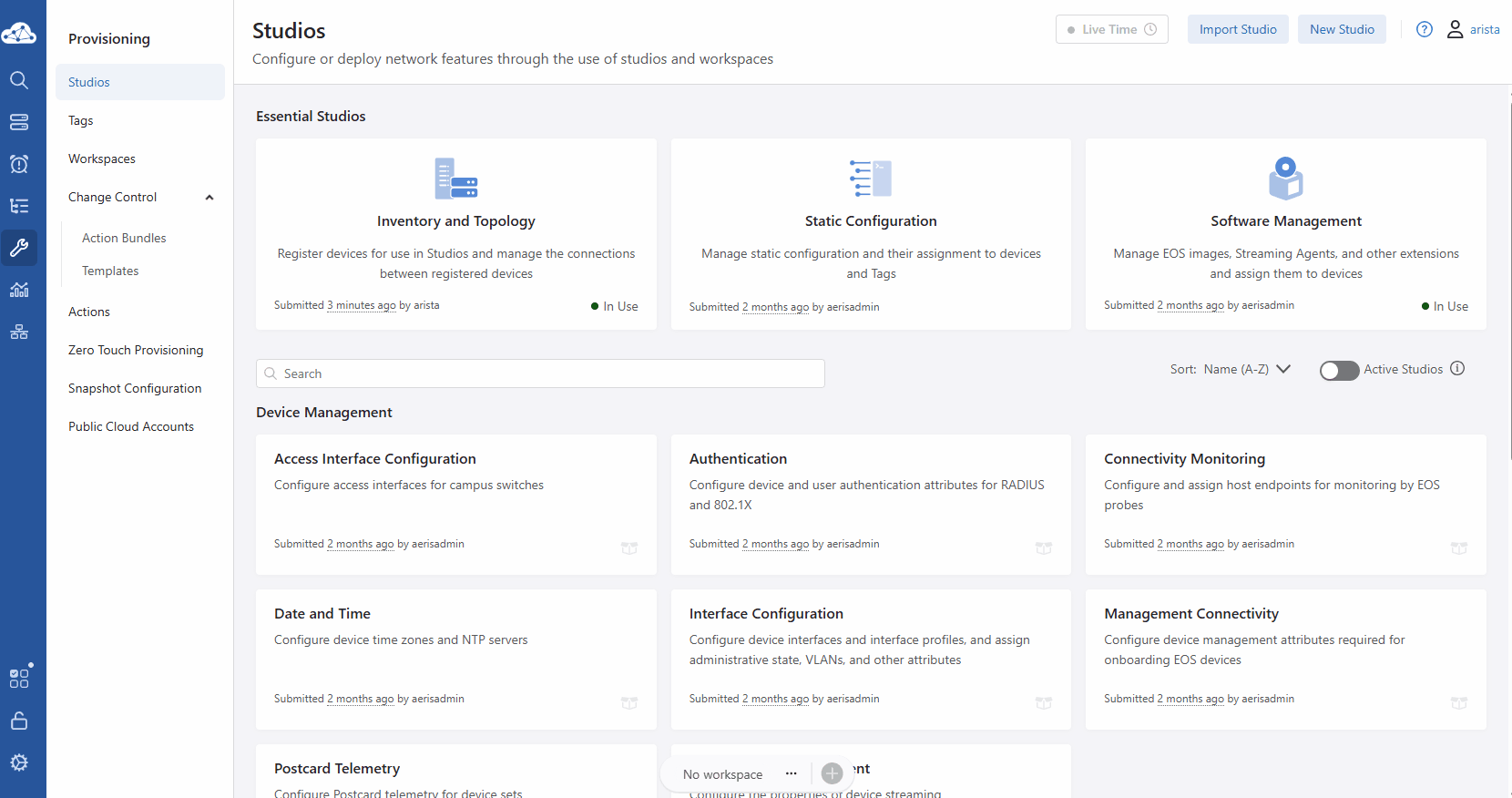Open the No workspace selector

point(723,774)
